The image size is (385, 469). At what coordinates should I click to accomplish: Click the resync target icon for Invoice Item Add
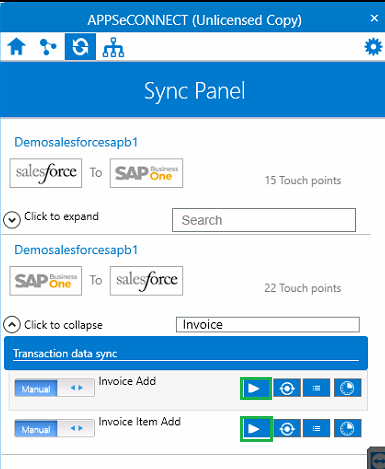287,428
